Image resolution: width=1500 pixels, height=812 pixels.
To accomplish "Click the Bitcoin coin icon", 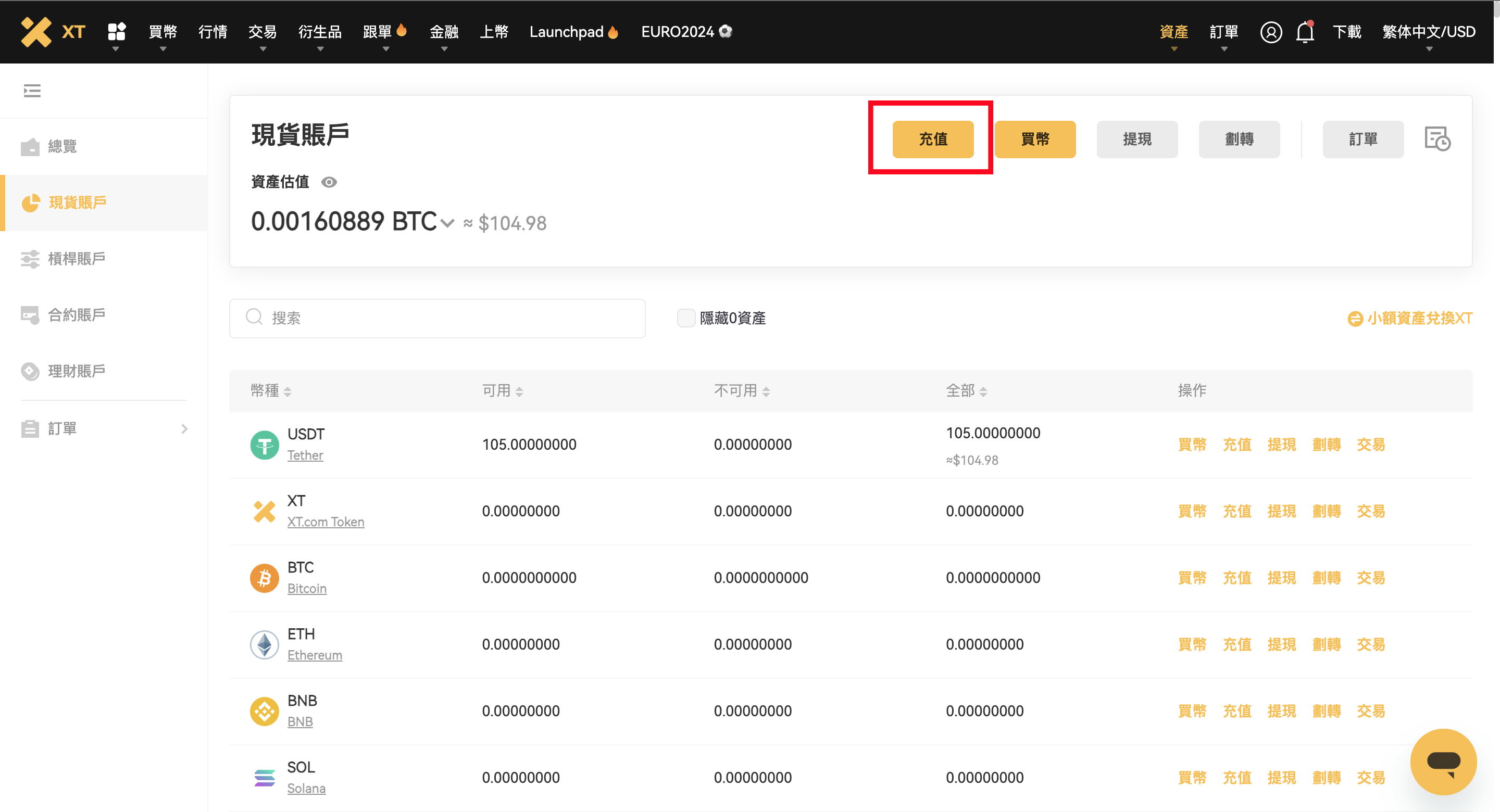I will click(265, 578).
